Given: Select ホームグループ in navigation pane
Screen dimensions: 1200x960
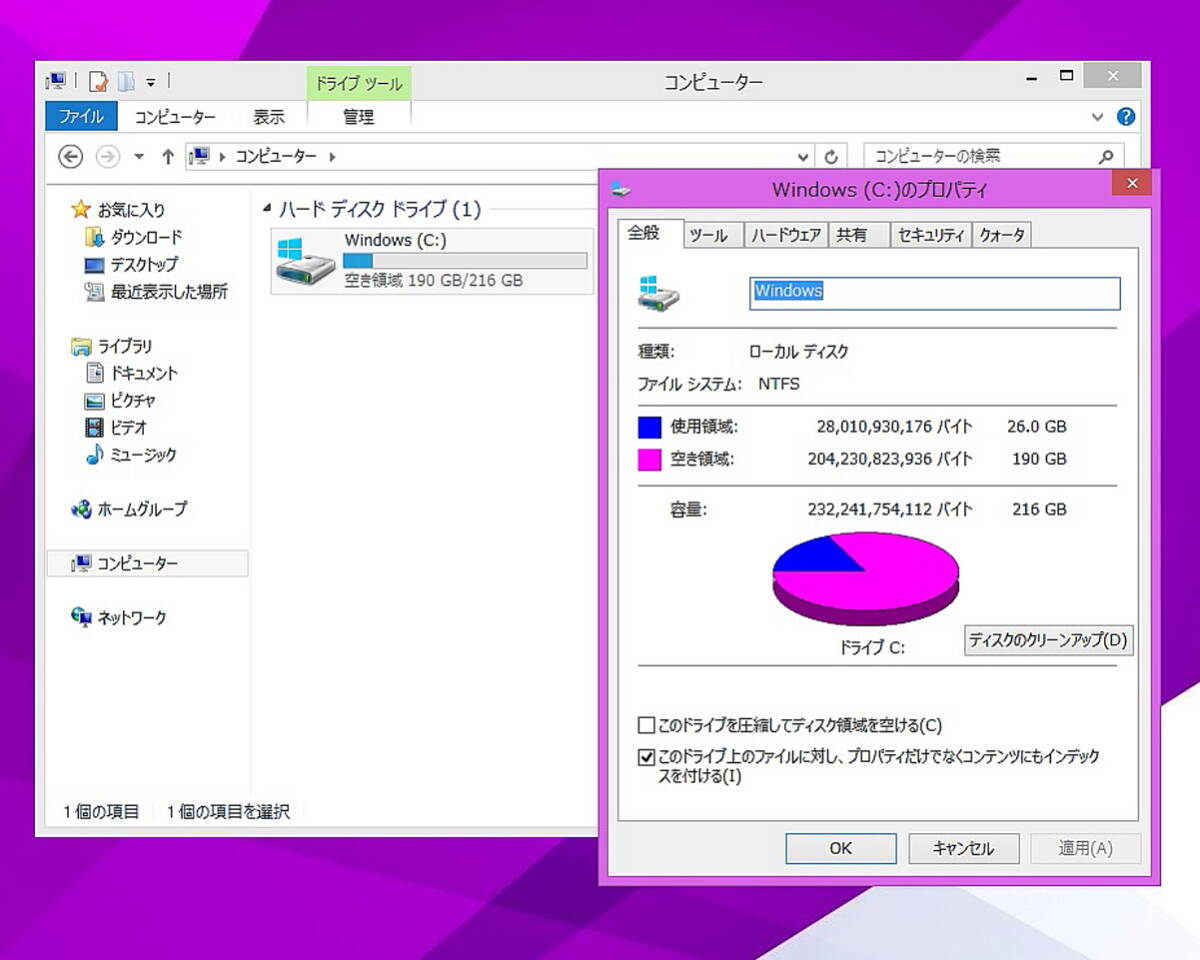Looking at the screenshot, I should [x=141, y=509].
